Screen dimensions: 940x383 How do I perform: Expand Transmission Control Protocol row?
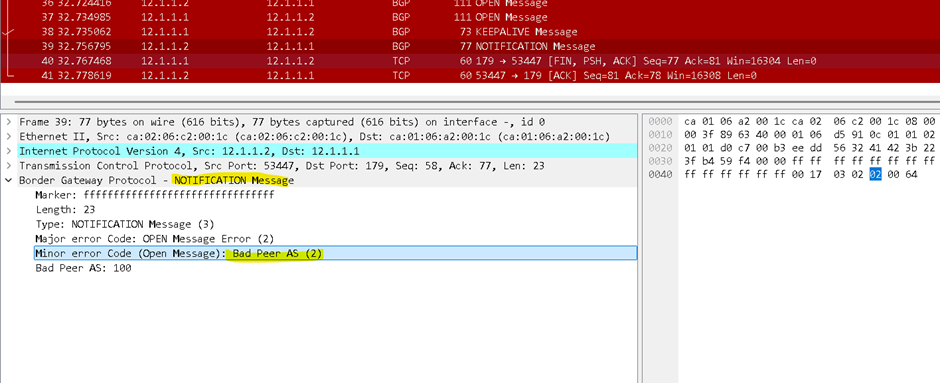pos(8,165)
